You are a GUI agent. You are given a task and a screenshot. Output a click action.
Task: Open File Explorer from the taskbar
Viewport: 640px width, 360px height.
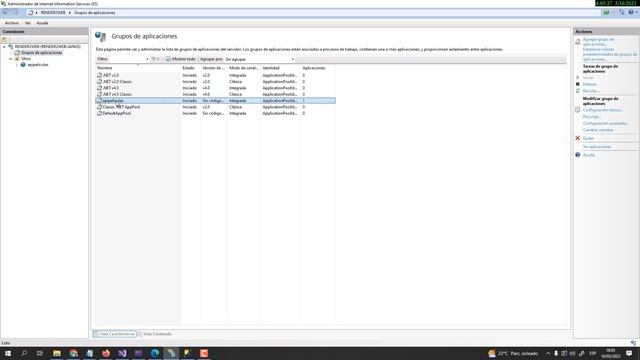point(57,353)
